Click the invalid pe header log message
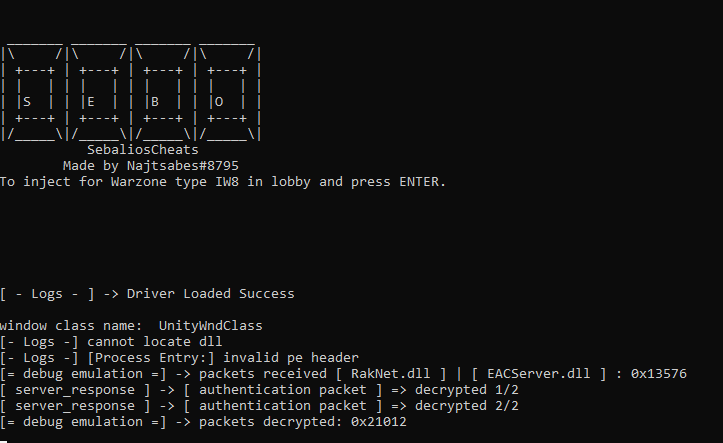Screen dimensions: 723x443 [x=291, y=358]
